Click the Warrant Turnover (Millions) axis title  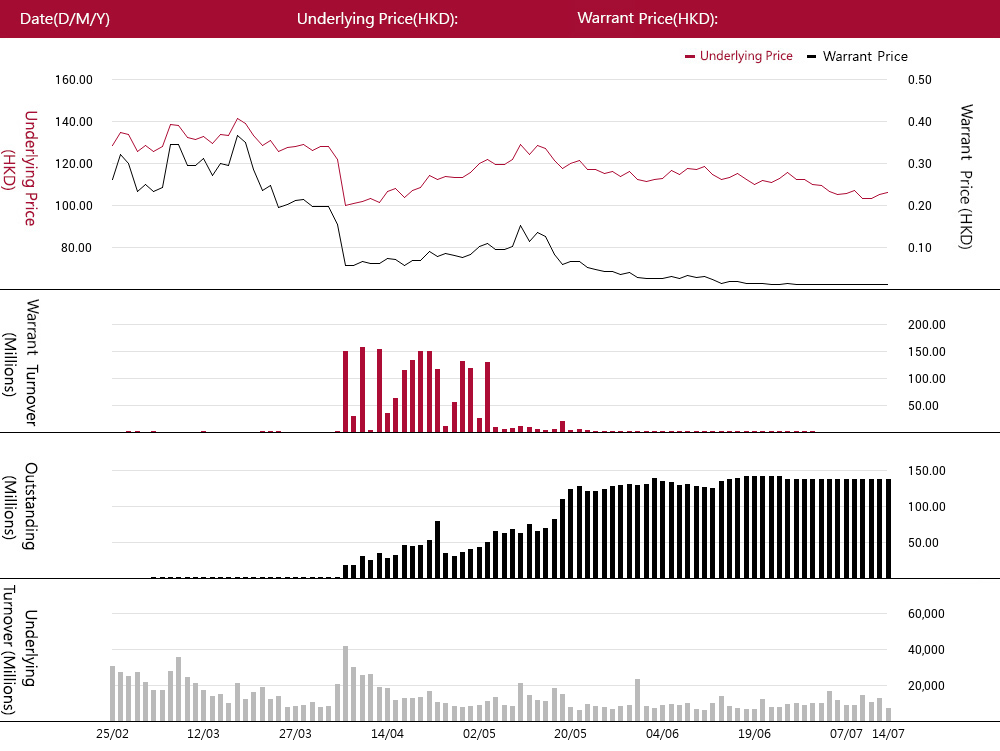pyautogui.click(x=19, y=362)
